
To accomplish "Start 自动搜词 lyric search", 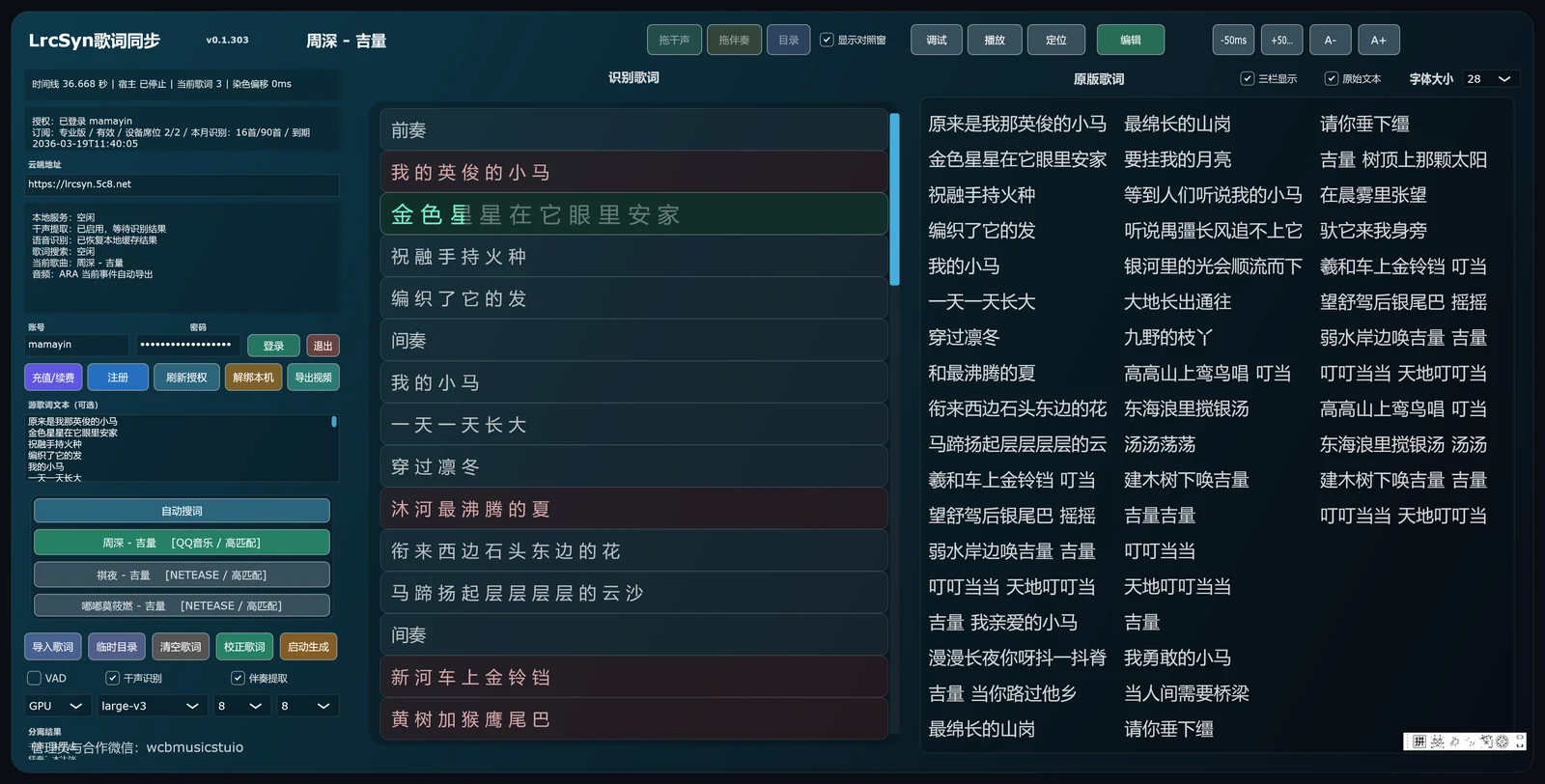I will click(182, 511).
